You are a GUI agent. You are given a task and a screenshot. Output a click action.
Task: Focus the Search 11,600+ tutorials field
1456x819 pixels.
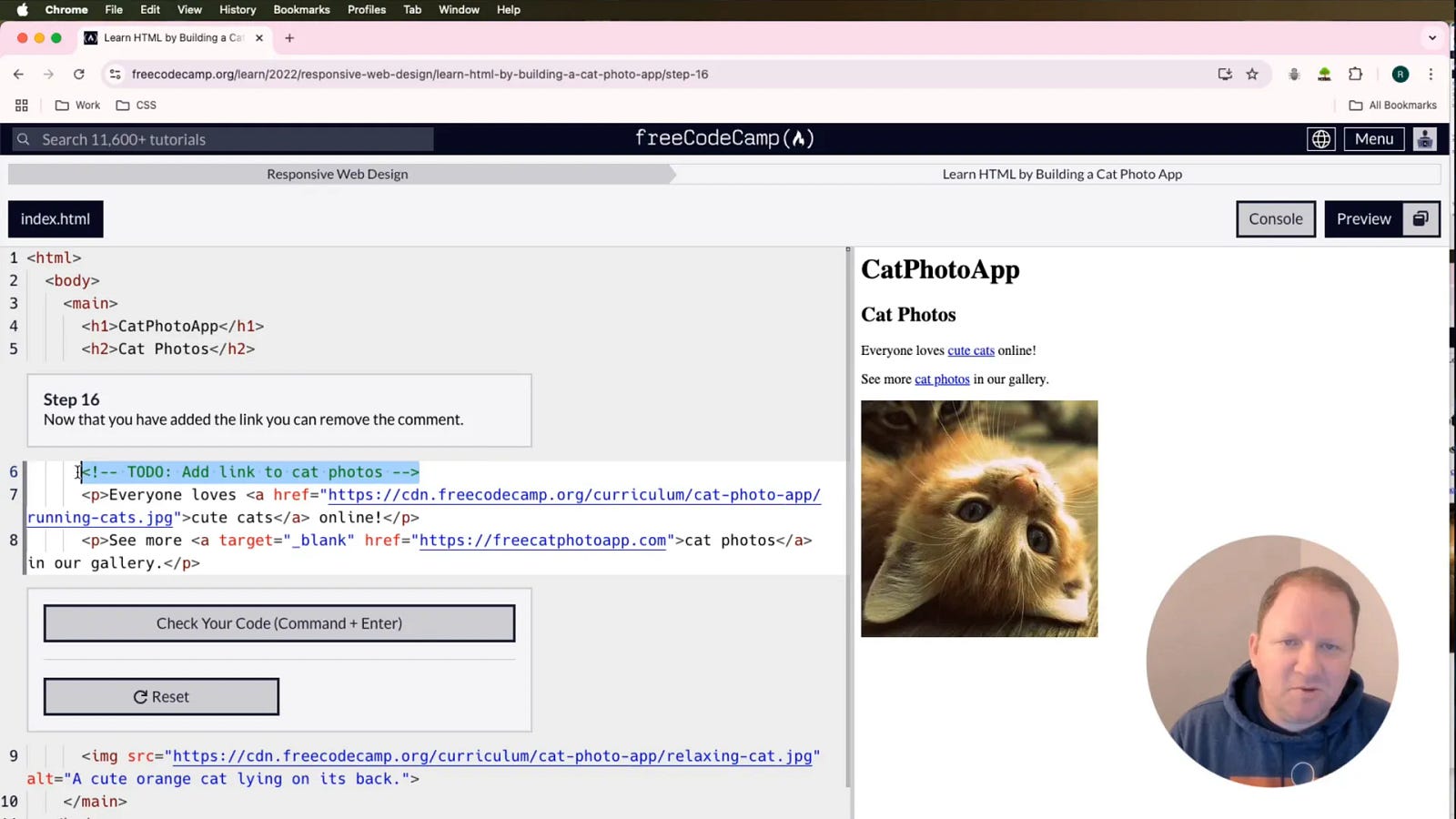pyautogui.click(x=222, y=139)
